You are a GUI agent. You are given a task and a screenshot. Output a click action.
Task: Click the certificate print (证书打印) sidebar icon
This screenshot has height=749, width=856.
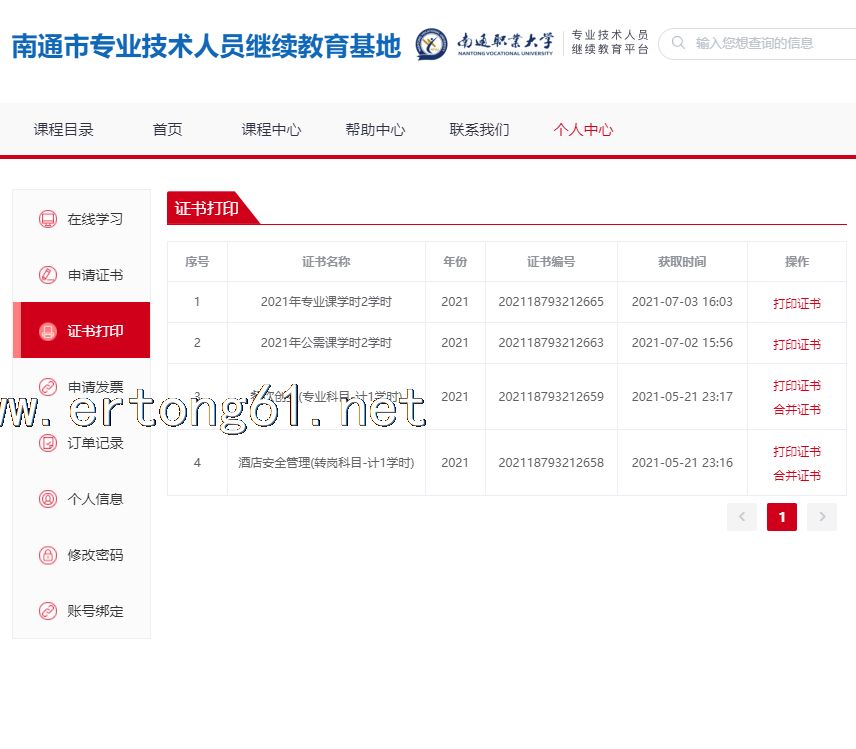pyautogui.click(x=48, y=331)
